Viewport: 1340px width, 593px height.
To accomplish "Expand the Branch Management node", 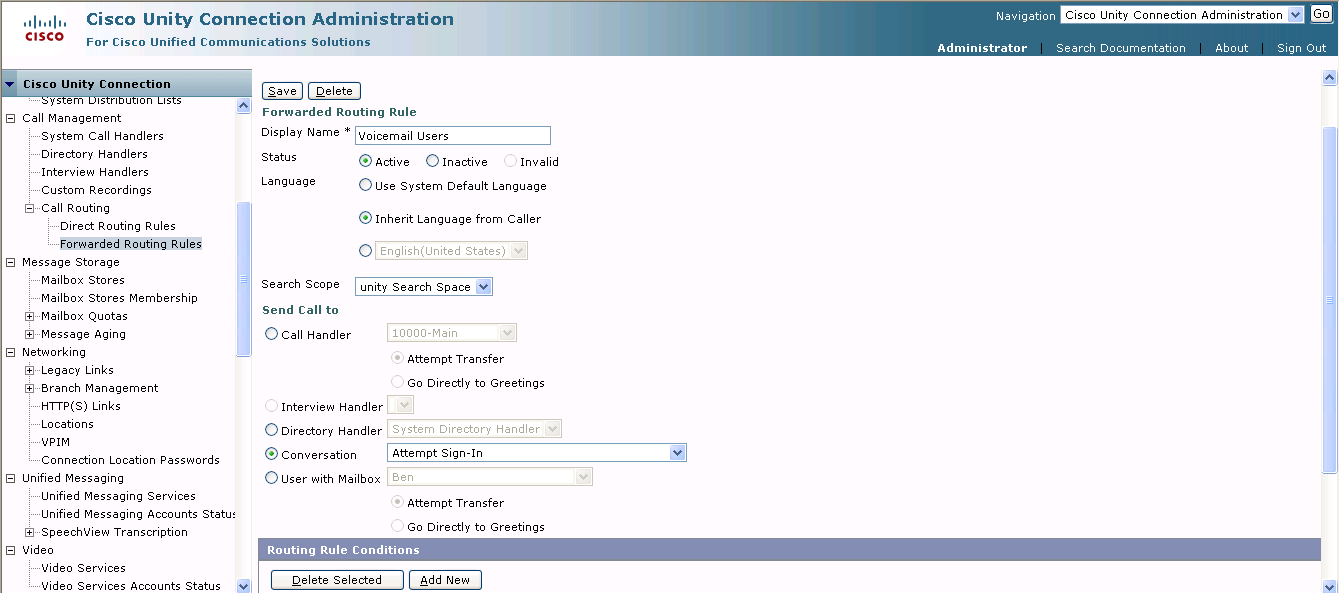I will click(x=30, y=388).
